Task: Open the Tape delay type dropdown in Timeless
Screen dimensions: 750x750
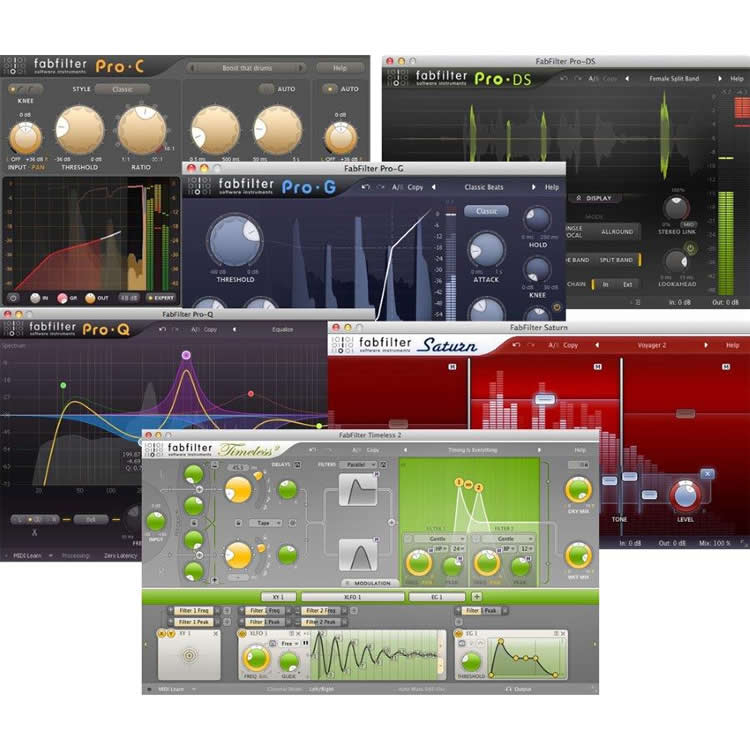Action: (265, 523)
